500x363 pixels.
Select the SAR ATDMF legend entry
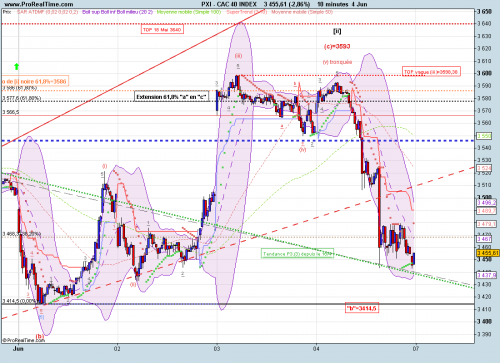pos(47,12)
